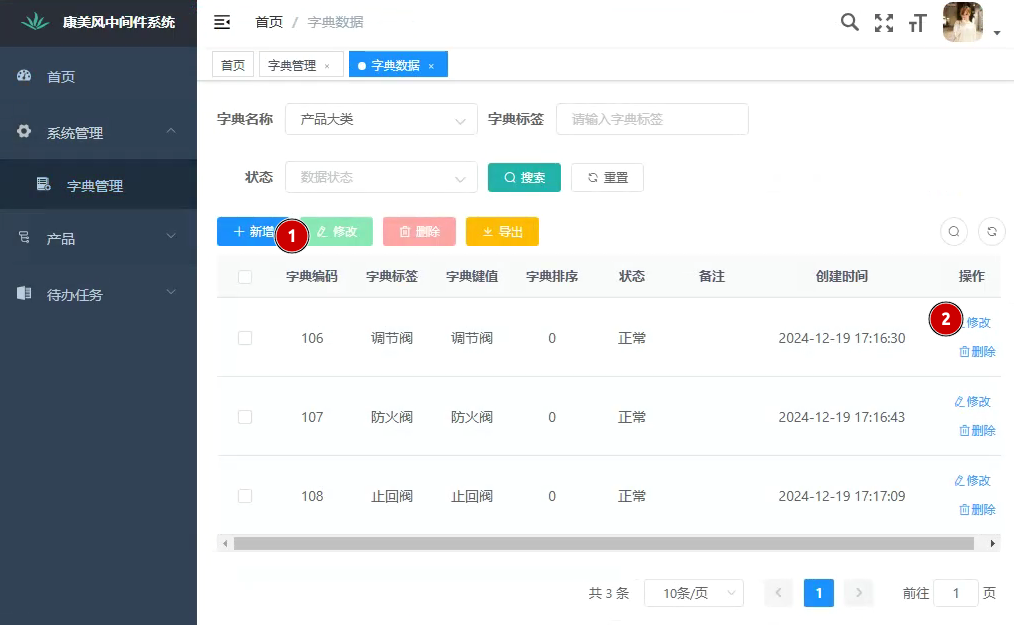Click 删除 link for row 108
1014x625 pixels.
(977, 509)
